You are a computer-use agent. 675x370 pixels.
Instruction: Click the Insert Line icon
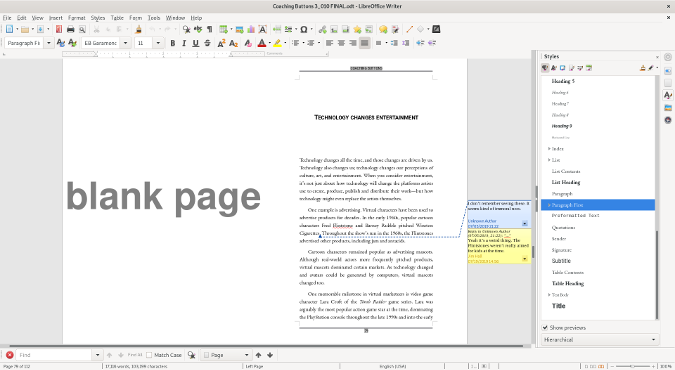click(x=409, y=29)
